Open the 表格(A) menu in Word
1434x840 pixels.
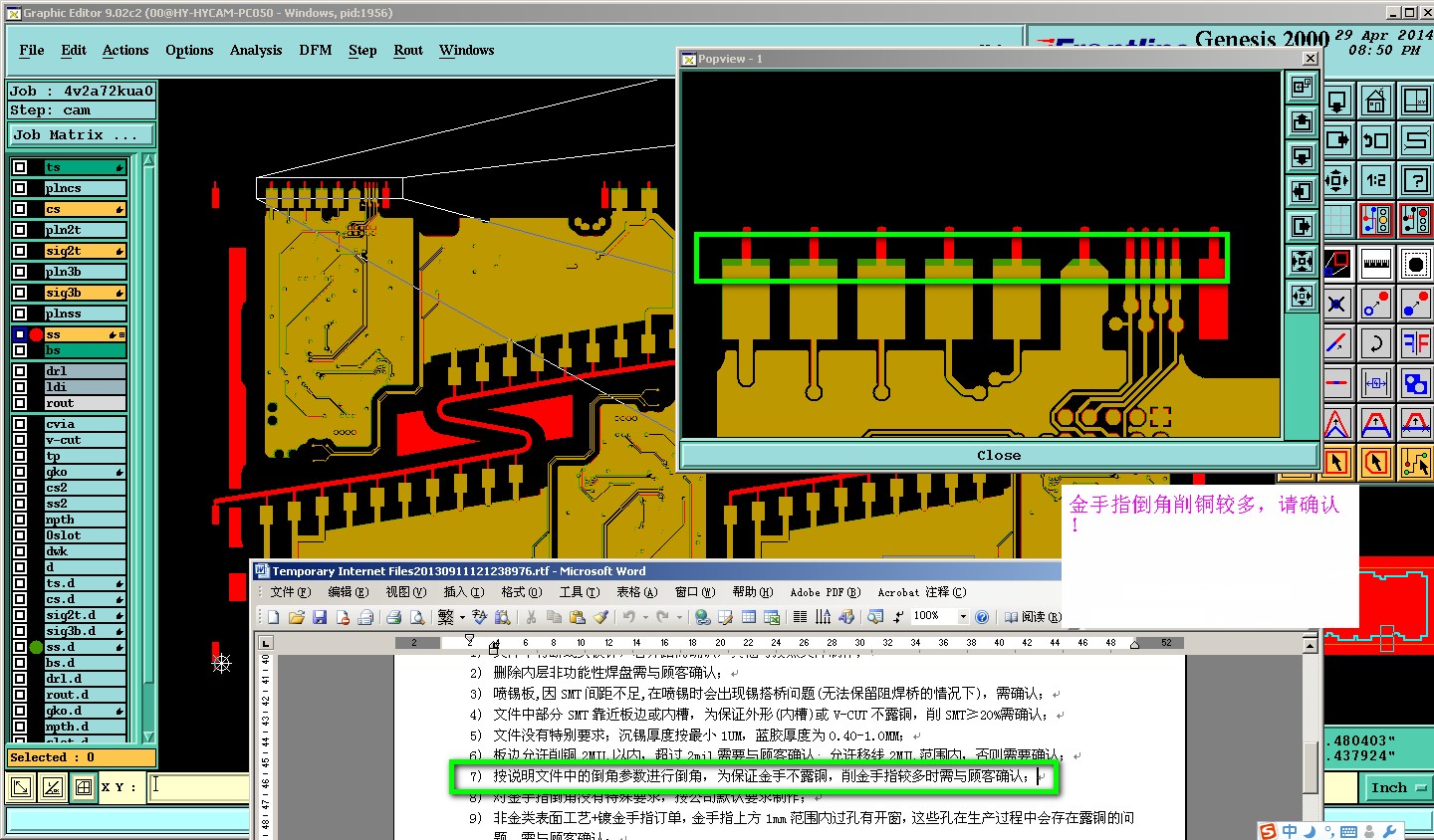pos(636,592)
